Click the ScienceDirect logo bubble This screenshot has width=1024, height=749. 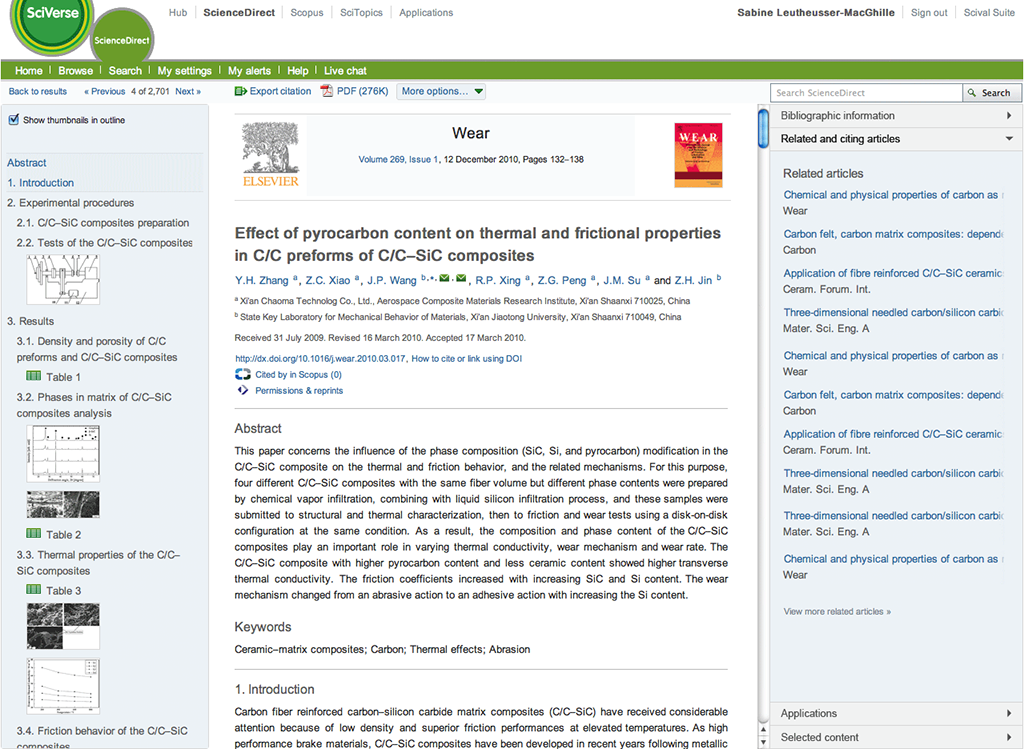point(121,38)
